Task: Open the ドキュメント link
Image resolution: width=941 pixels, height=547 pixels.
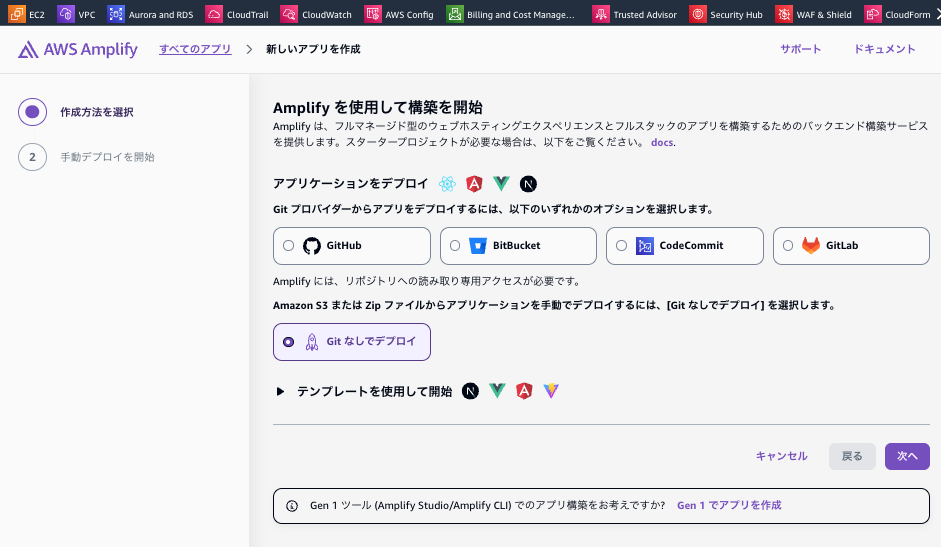Action: pyautogui.click(x=885, y=49)
